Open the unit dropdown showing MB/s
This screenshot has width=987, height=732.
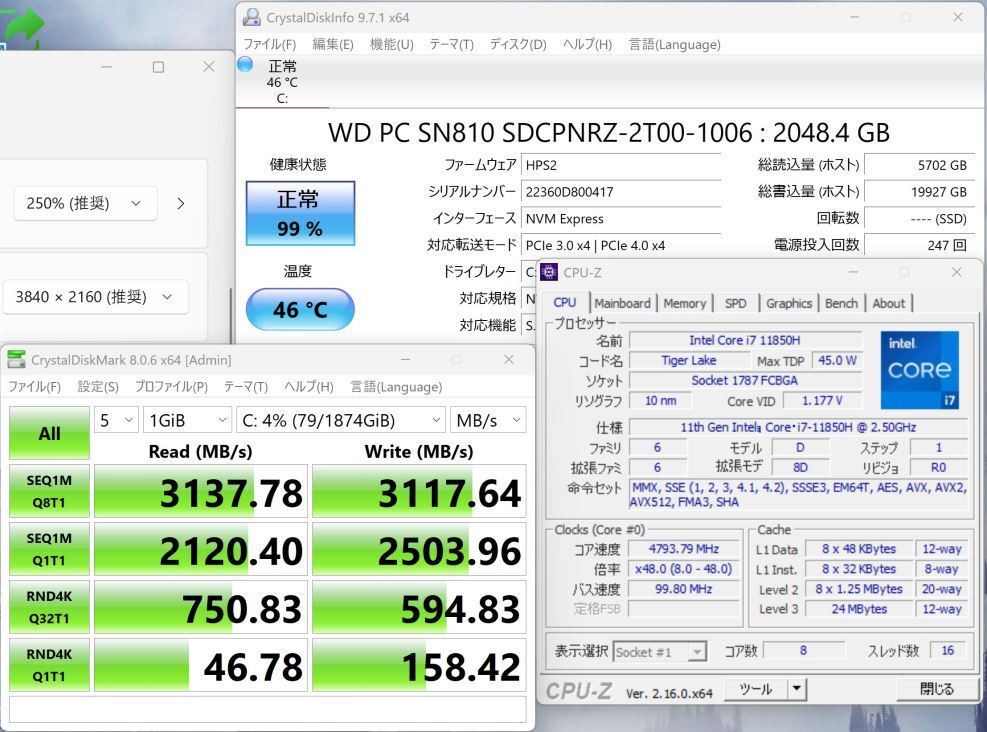[488, 420]
